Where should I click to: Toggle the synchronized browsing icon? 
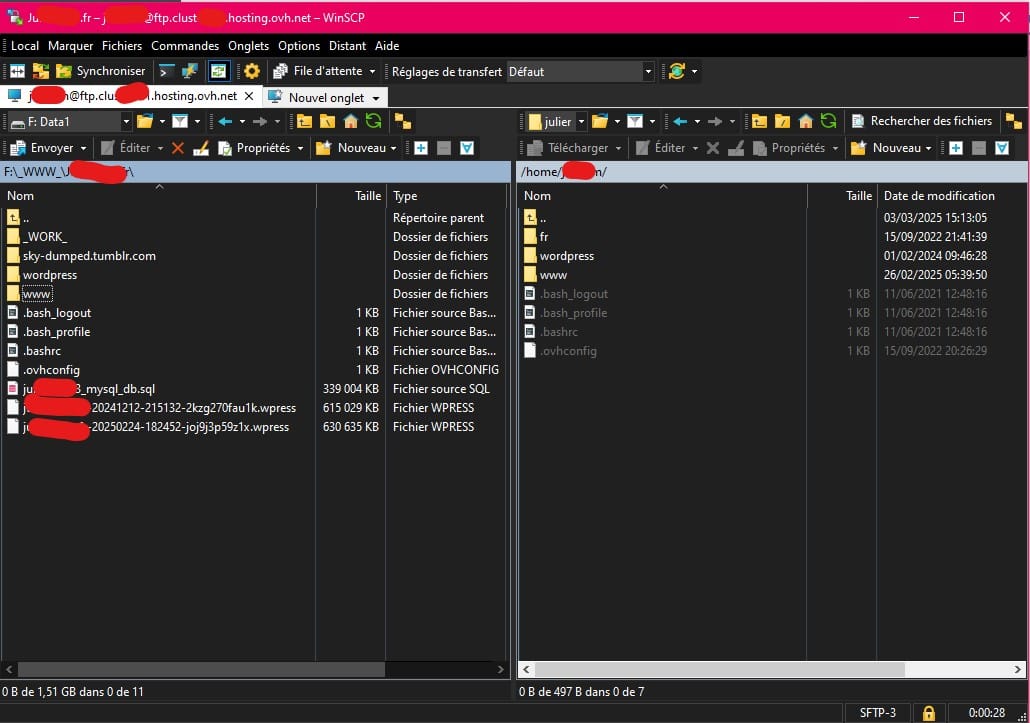218,71
